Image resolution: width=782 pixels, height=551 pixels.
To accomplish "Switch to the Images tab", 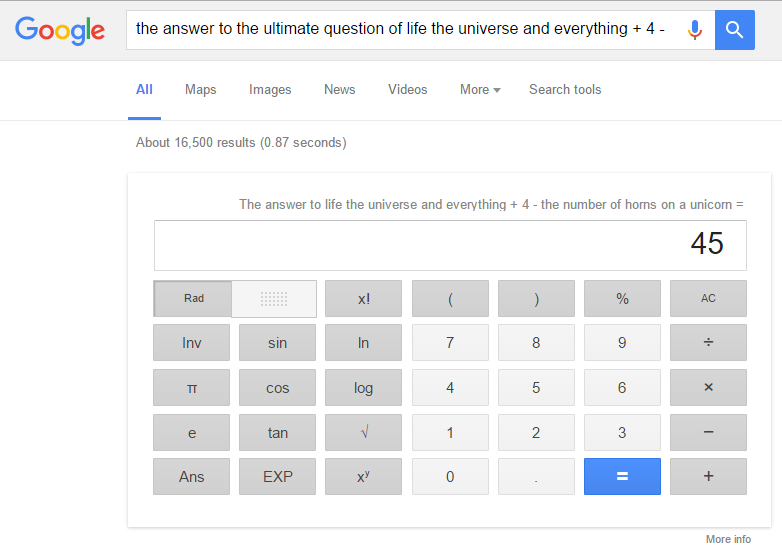I will point(270,90).
